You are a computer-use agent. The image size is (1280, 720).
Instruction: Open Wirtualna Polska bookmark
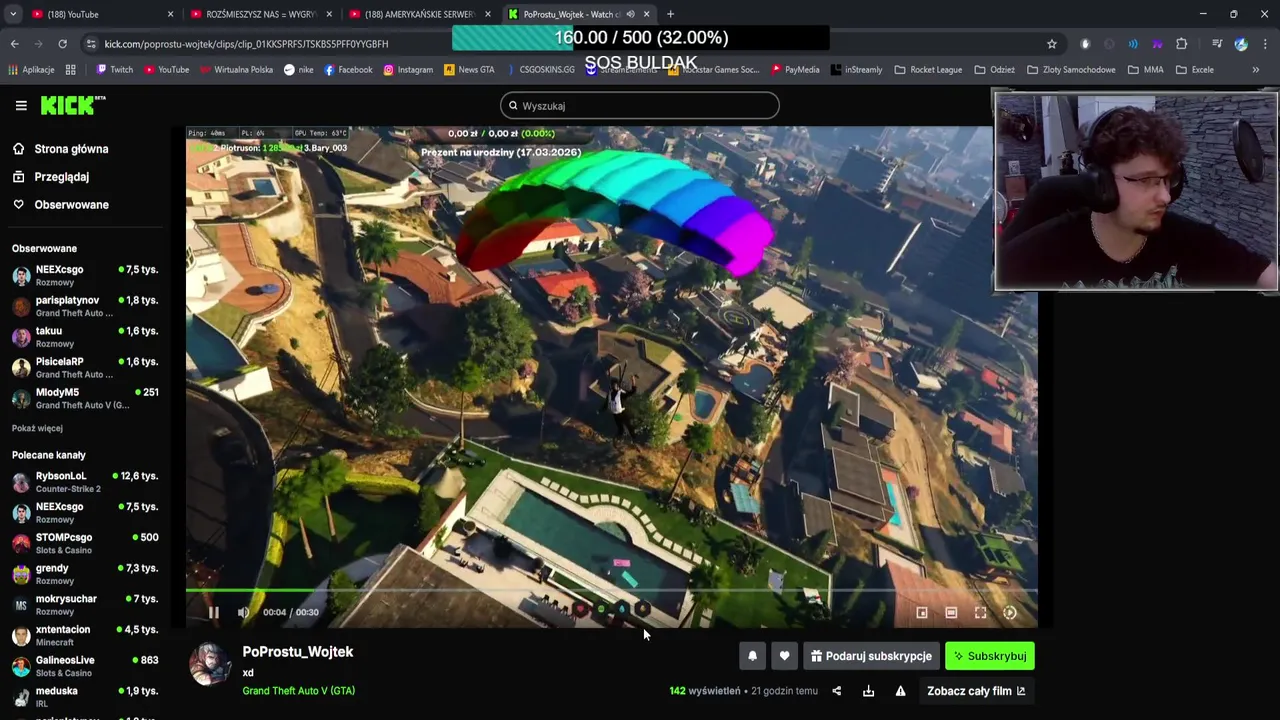pos(236,70)
